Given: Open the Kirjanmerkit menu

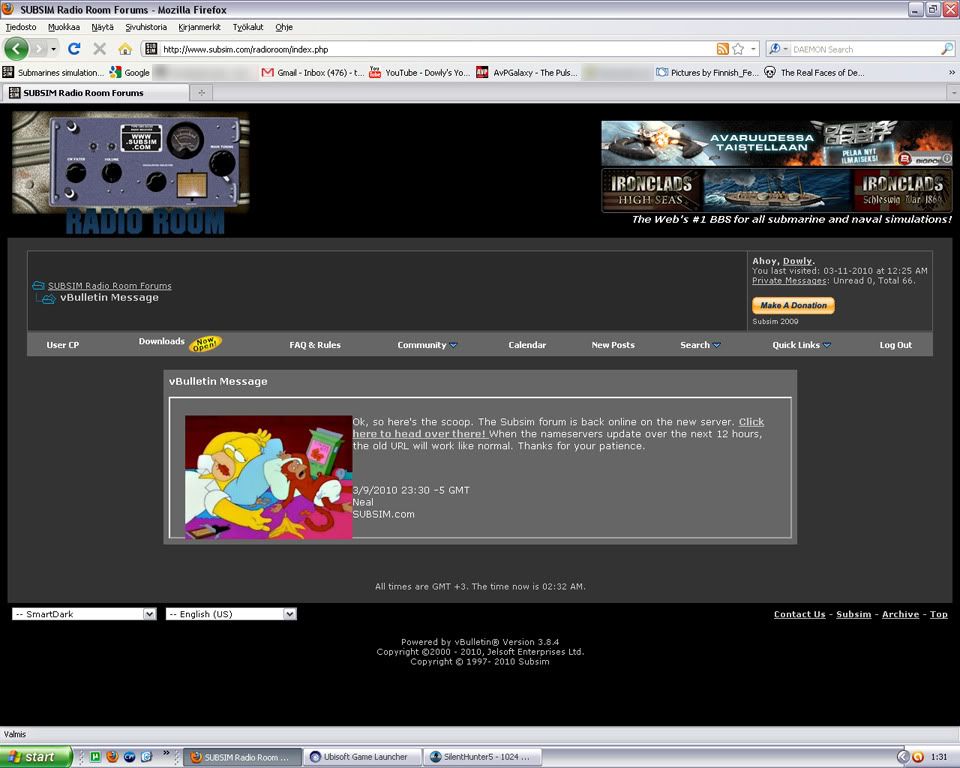Looking at the screenshot, I should point(199,27).
